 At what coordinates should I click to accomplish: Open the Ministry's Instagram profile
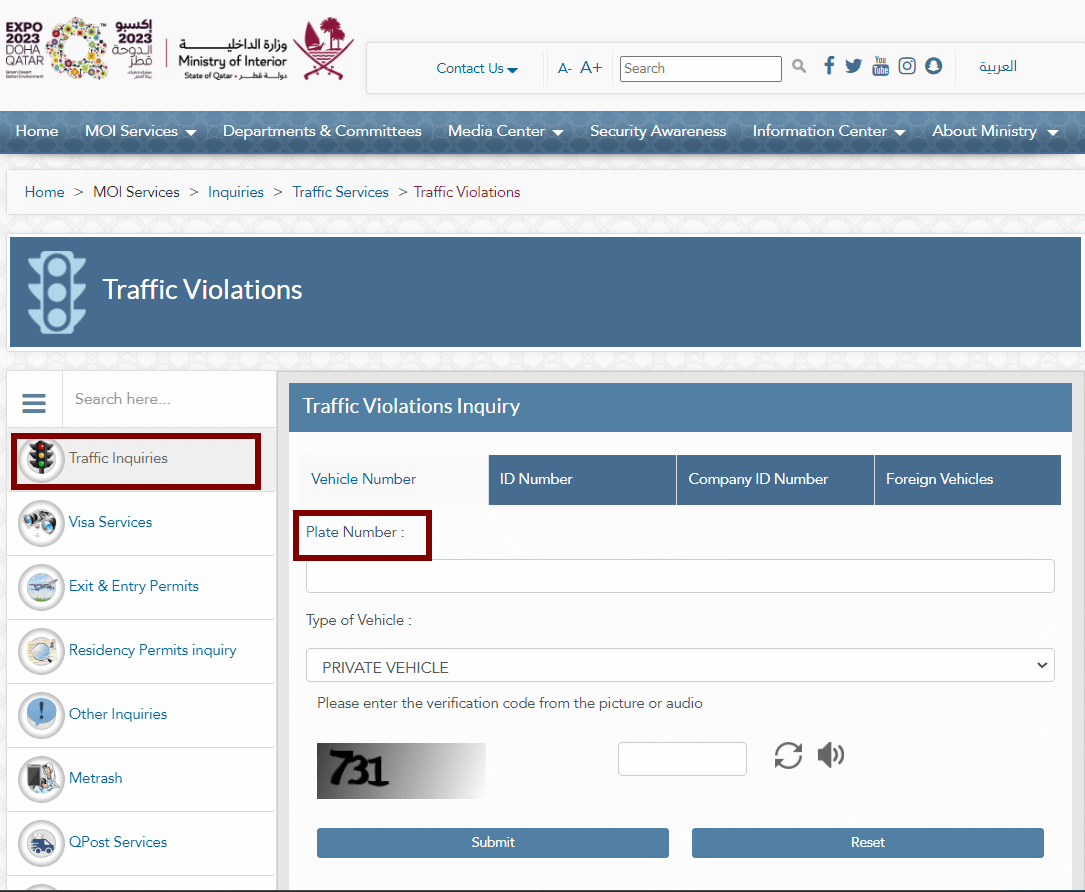907,65
